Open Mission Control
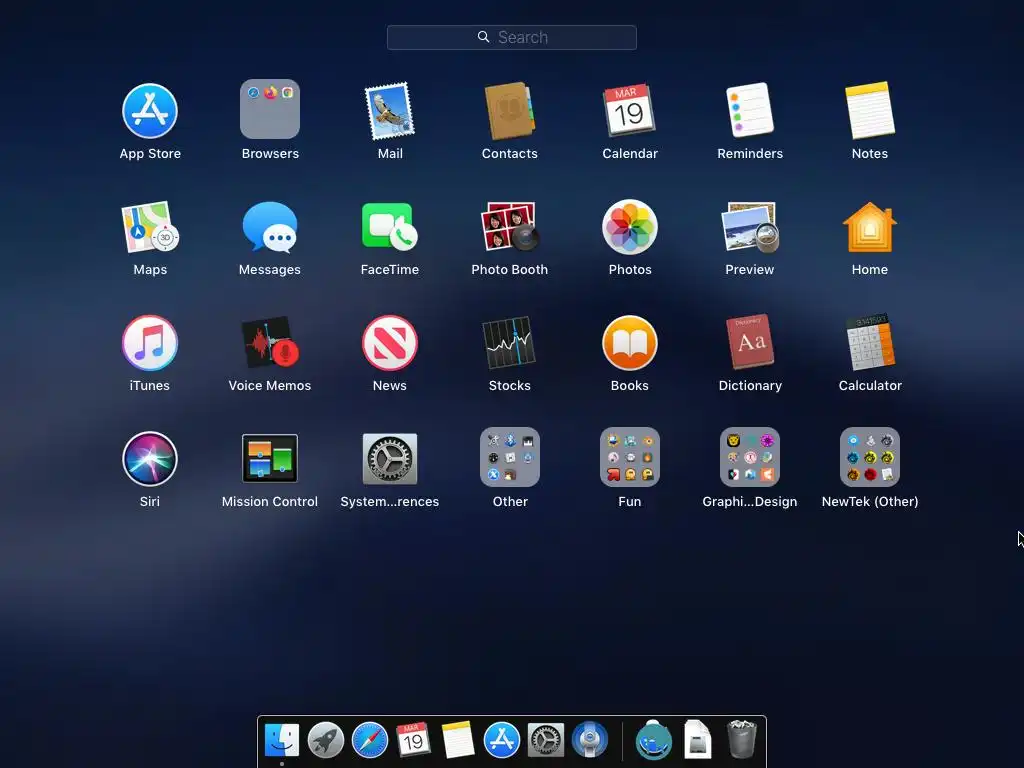The image size is (1024, 768). click(270, 458)
